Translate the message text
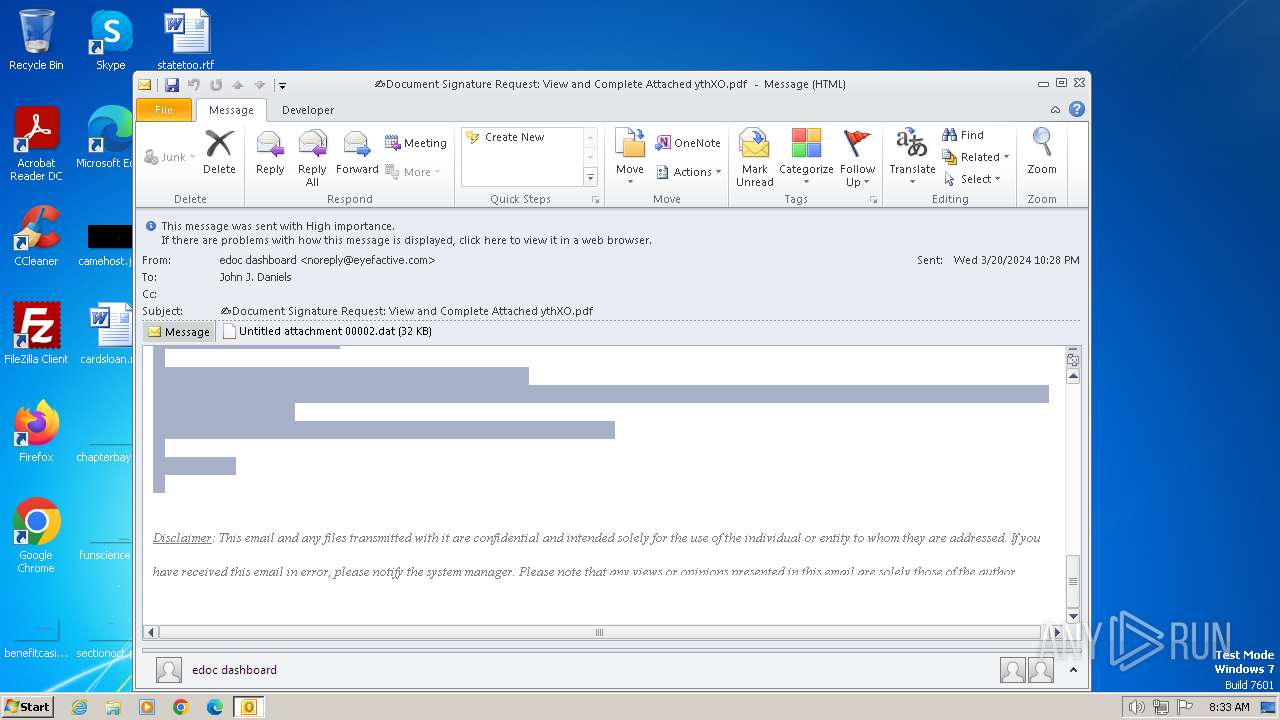Image resolution: width=1280 pixels, height=720 pixels. click(x=912, y=158)
